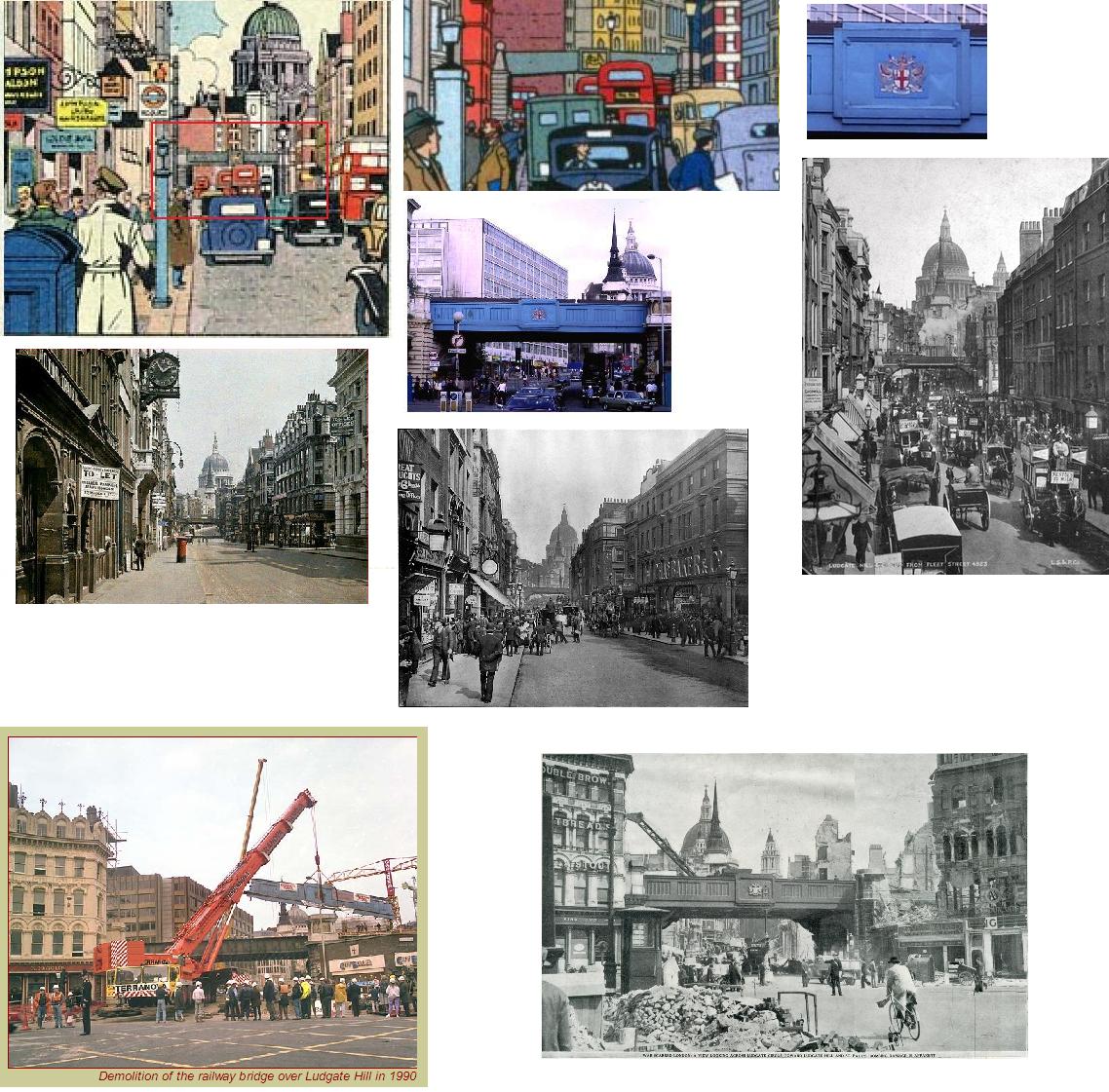Click the St Paul's dome in the blue bridge photo
1109x1092 pixels.
[638, 260]
